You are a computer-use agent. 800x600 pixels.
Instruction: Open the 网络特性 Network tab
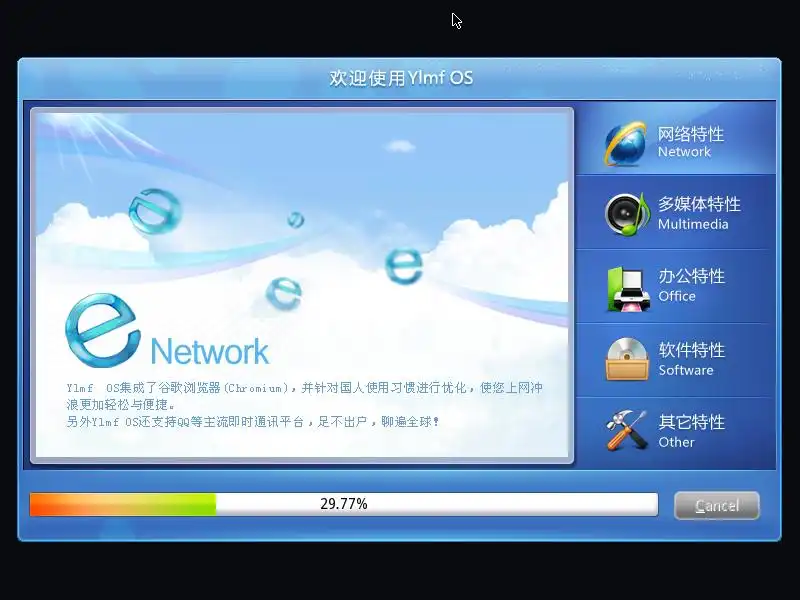[676, 138]
